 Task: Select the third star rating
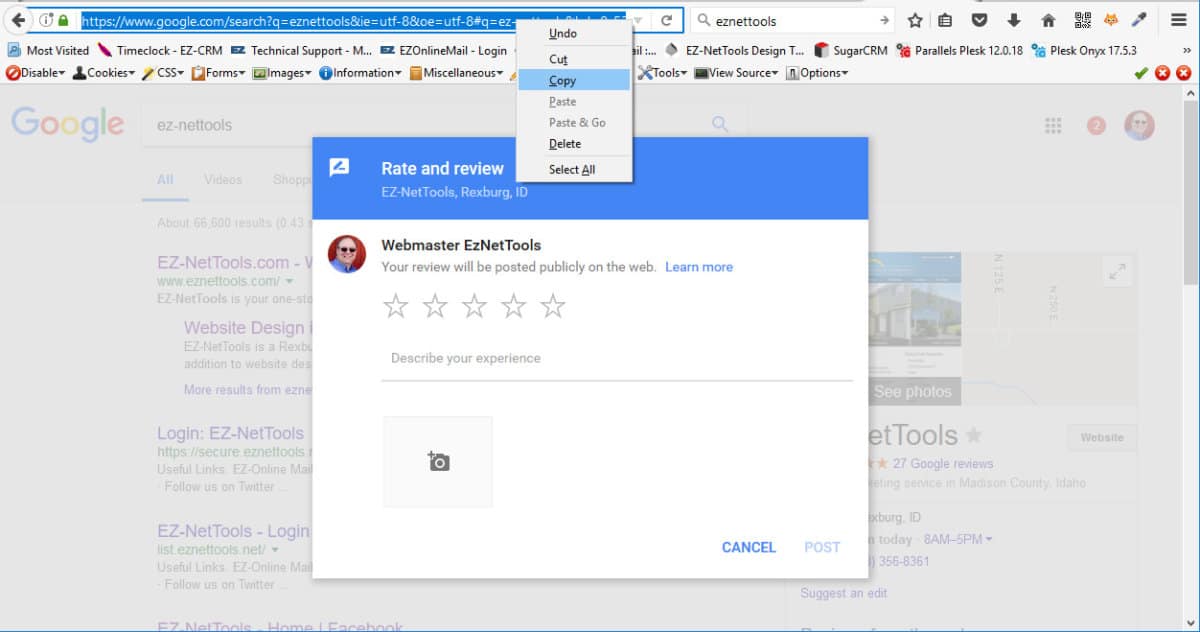tap(474, 306)
